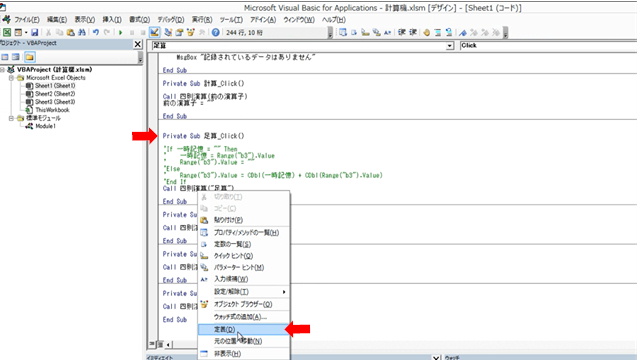
Task: Open the Procedure combo box showing Click
Action: coord(549,46)
